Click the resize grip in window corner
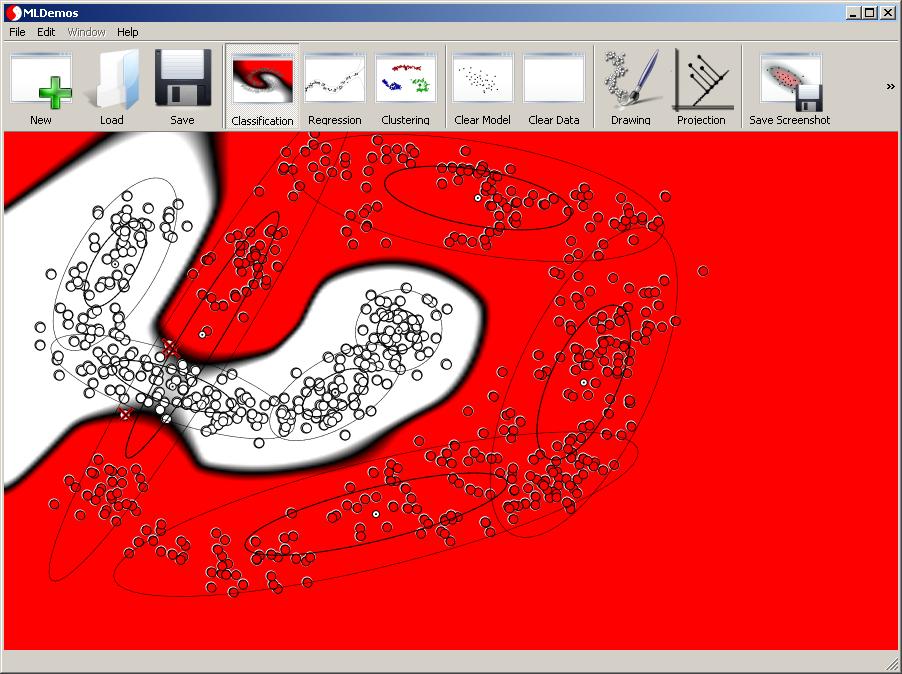The height and width of the screenshot is (674, 902). point(892,664)
